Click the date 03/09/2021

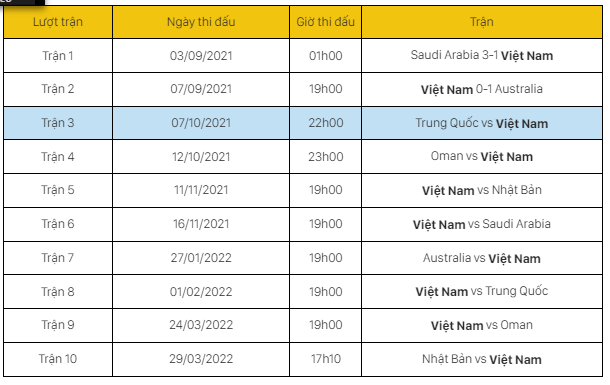tap(201, 56)
